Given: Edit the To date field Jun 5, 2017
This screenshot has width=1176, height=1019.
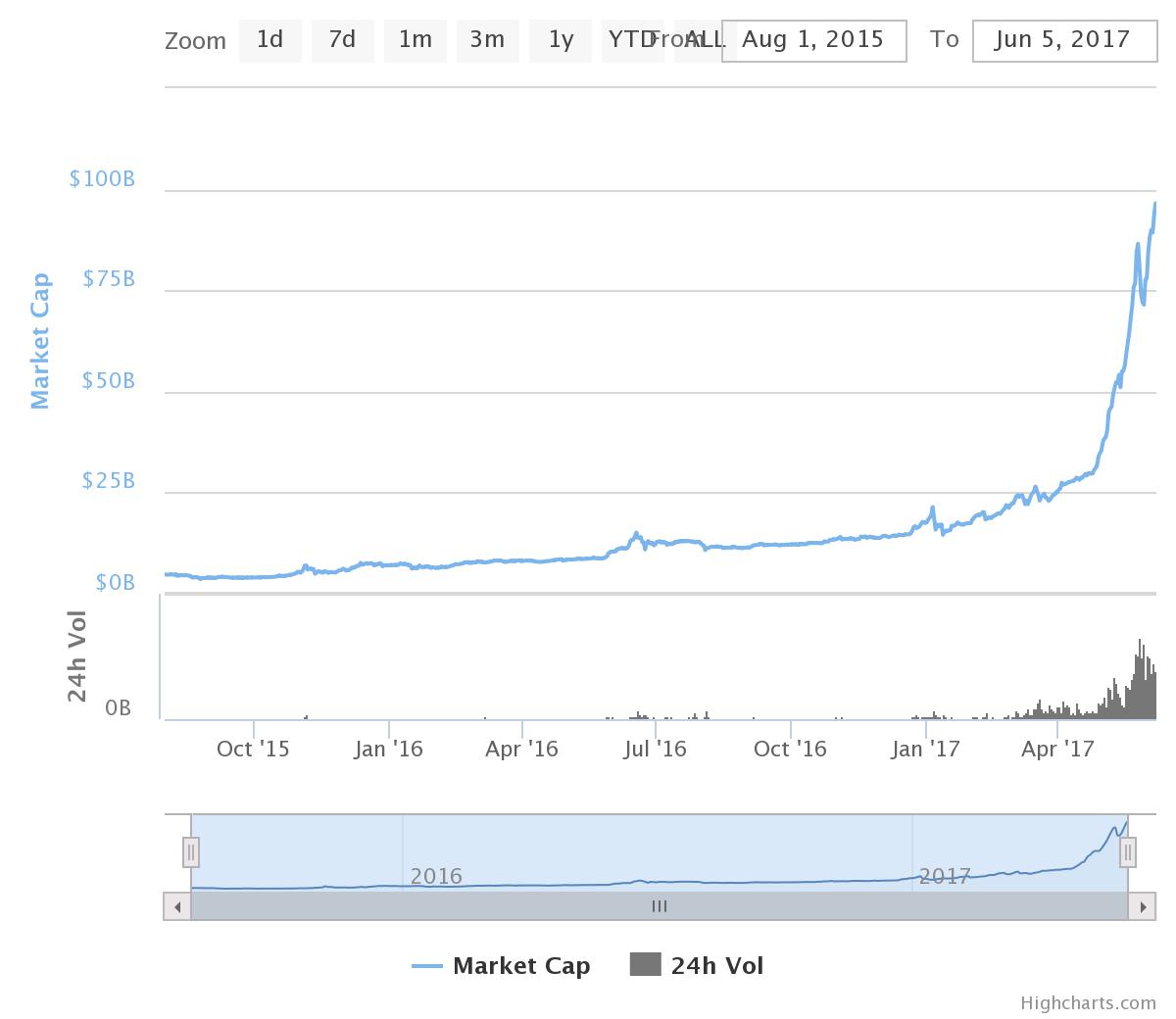Looking at the screenshot, I should [1064, 40].
